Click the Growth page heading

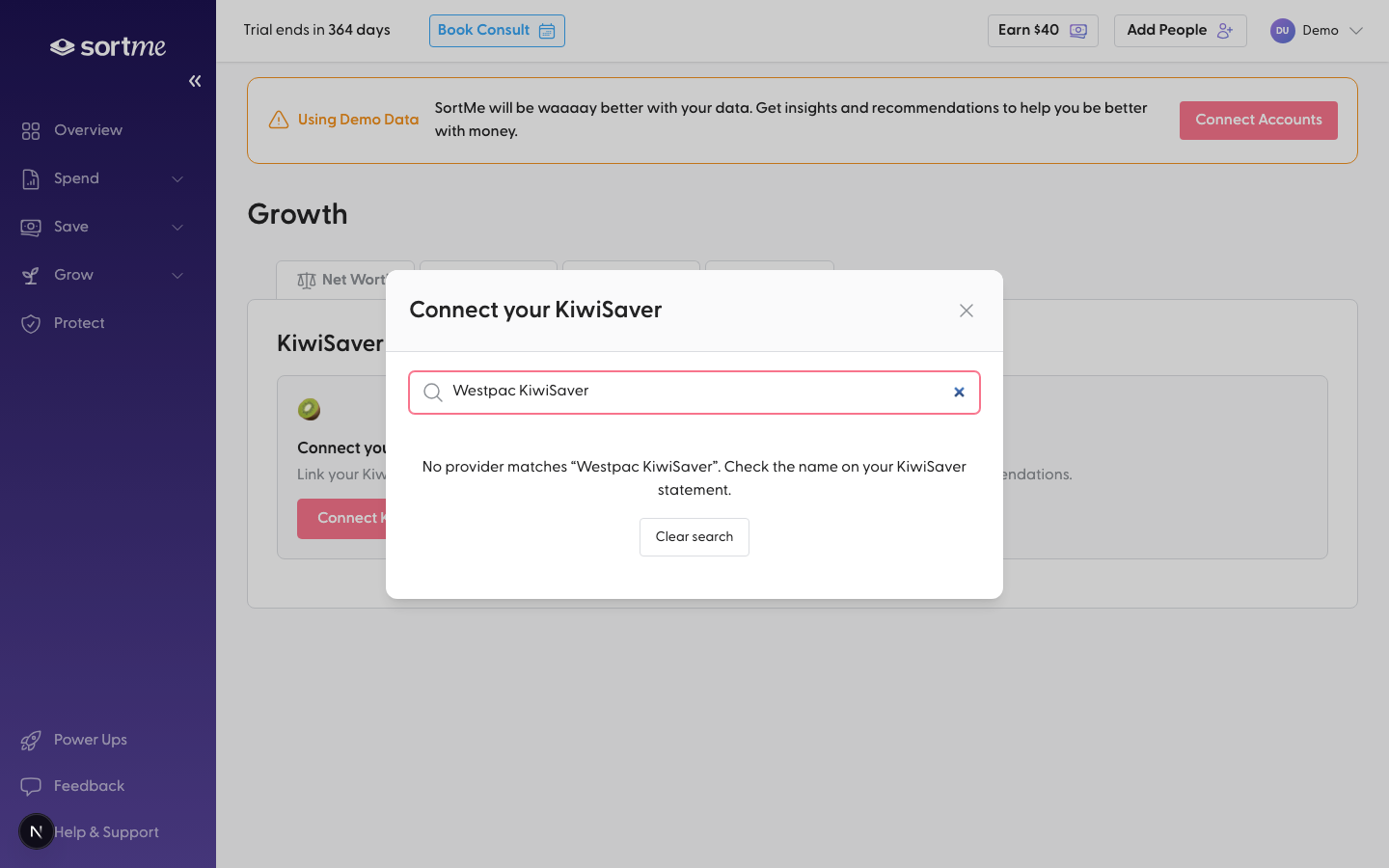pyautogui.click(x=297, y=214)
